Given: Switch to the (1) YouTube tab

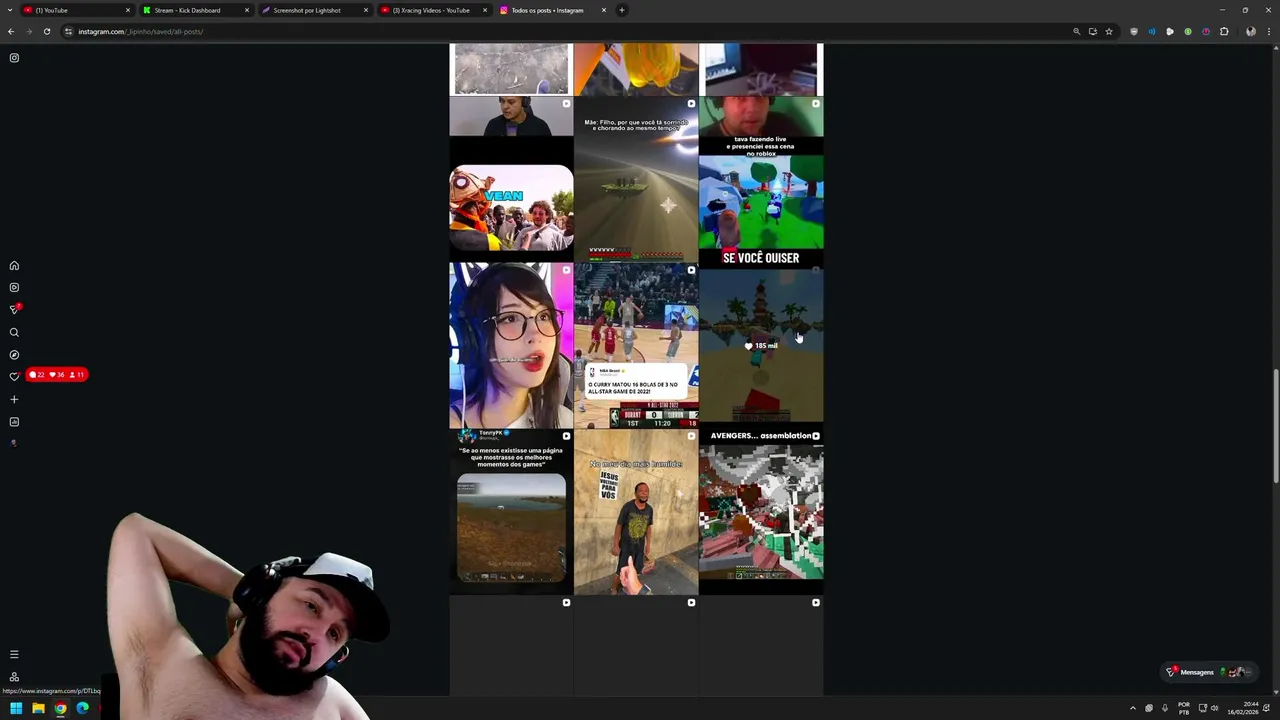Looking at the screenshot, I should [76, 10].
